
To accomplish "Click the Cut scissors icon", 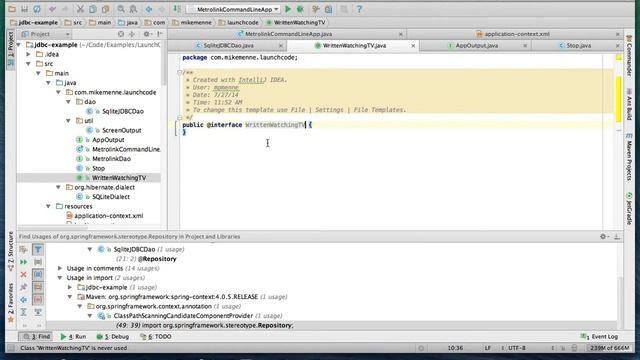I will pyautogui.click(x=80, y=9).
